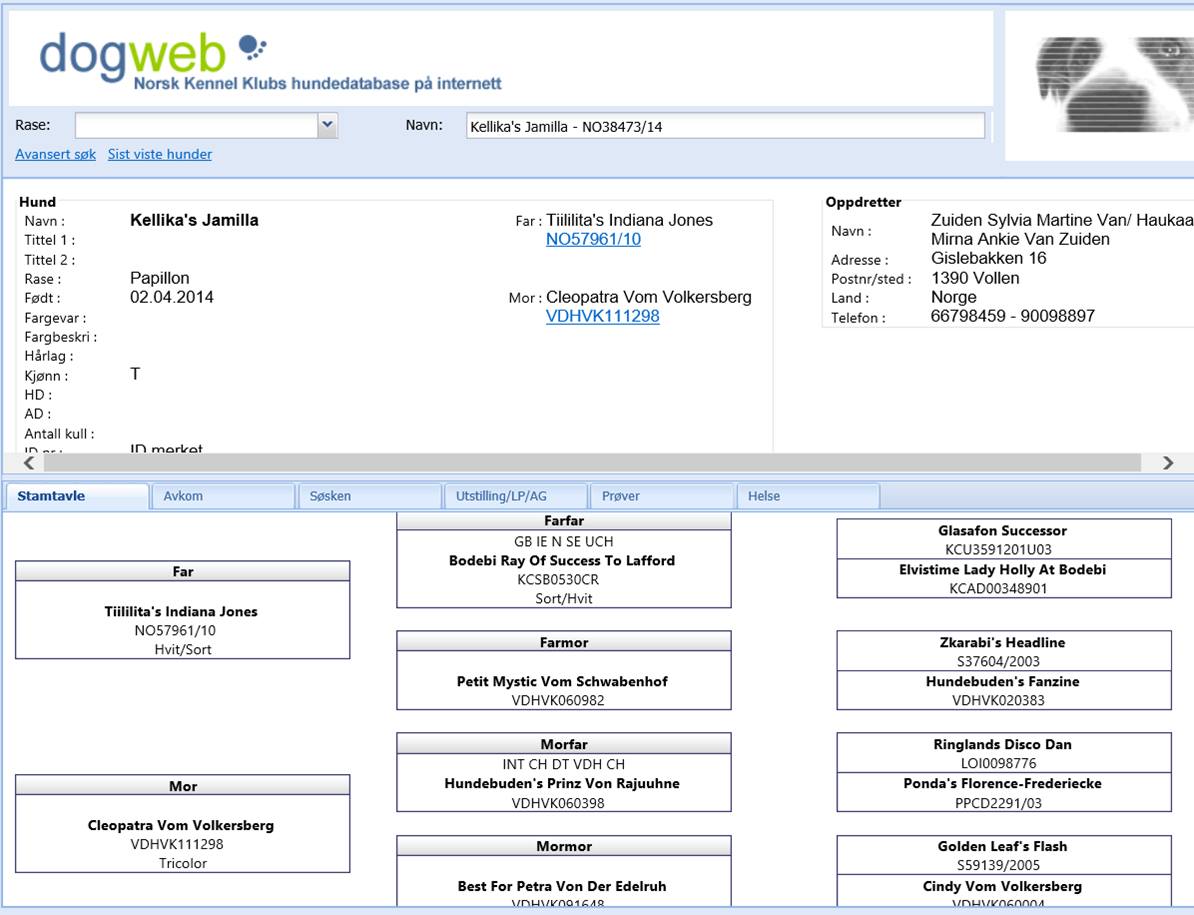This screenshot has height=915, width=1194.
Task: Switch to the Avkom tab
Action: click(x=223, y=496)
